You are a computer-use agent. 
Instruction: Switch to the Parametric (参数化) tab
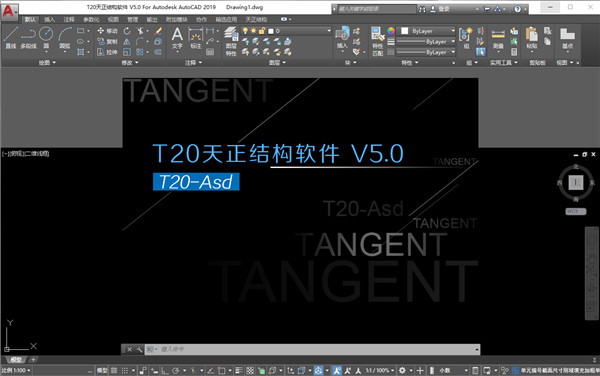91,20
